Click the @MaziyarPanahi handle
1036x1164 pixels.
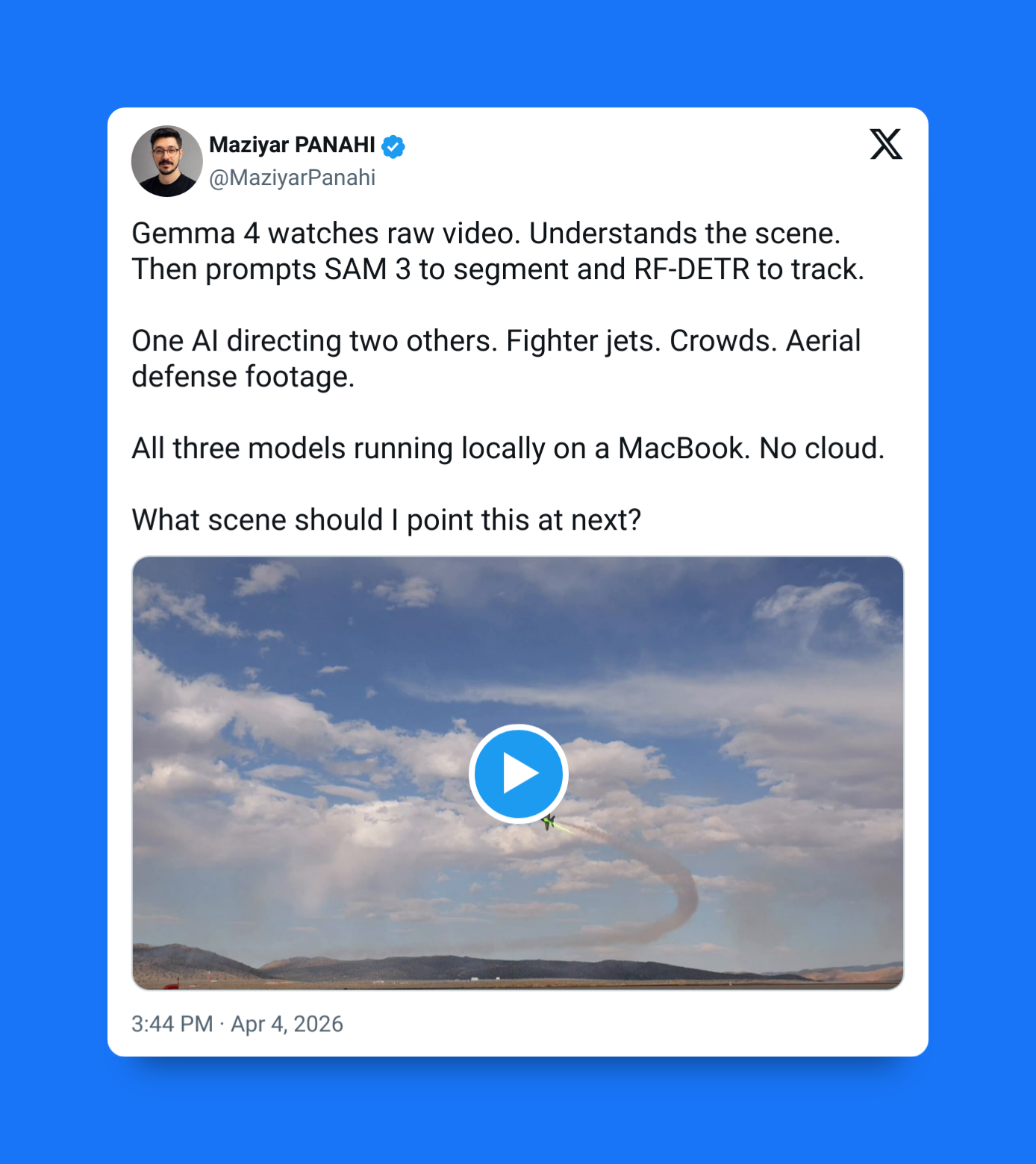(x=292, y=178)
